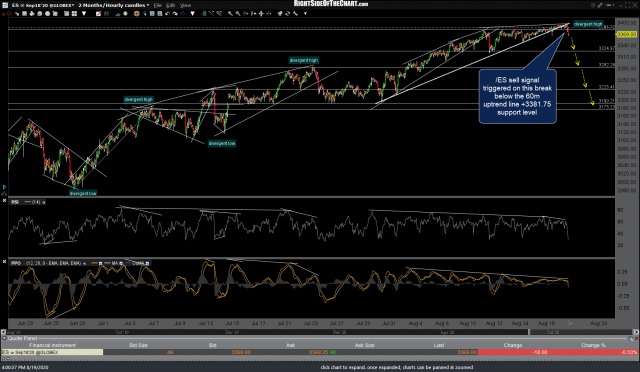The height and width of the screenshot is (372, 640).
Task: Click the four-square grid layout icon
Action: (x=74, y=14)
